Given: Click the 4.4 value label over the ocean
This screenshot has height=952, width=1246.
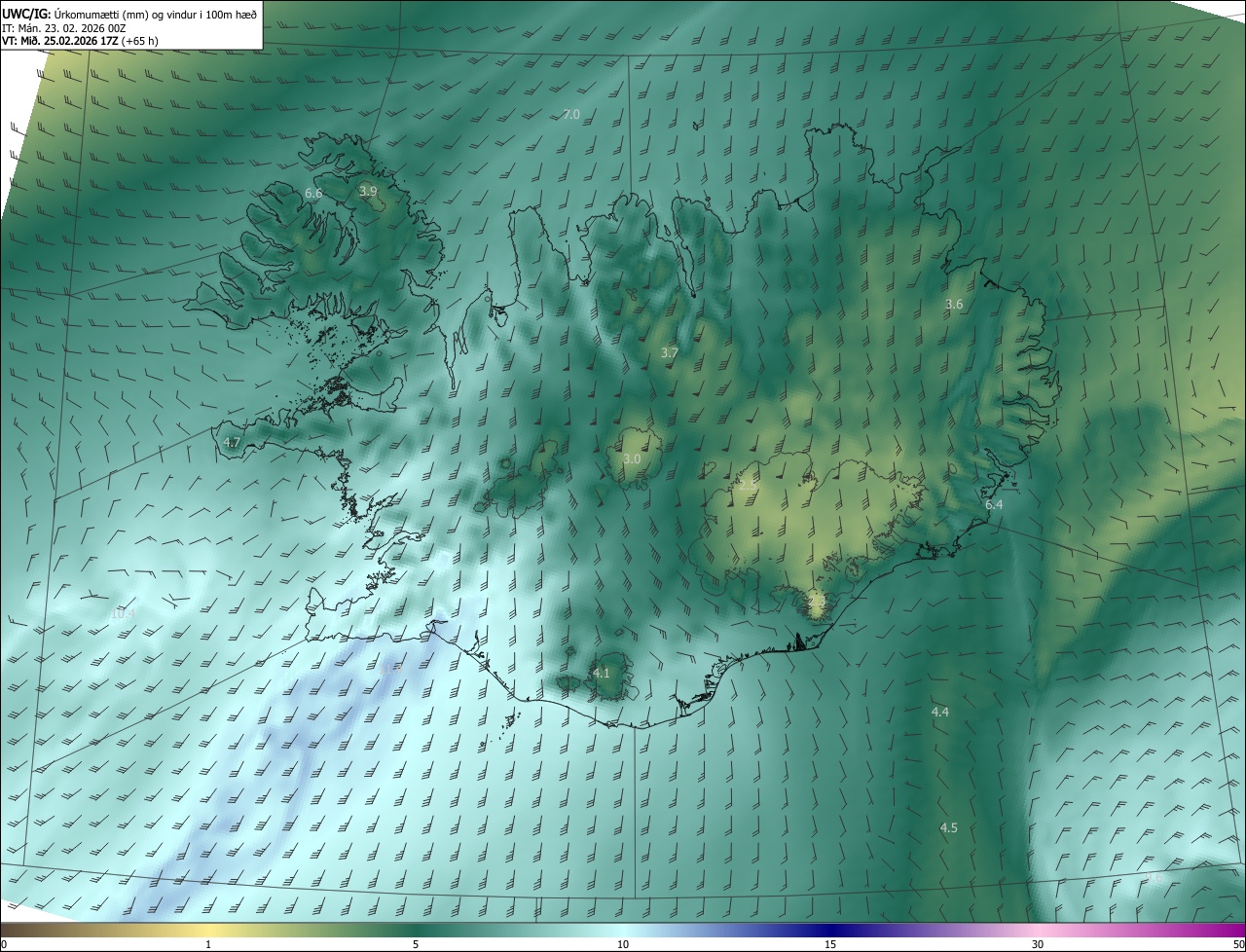Looking at the screenshot, I should 940,713.
